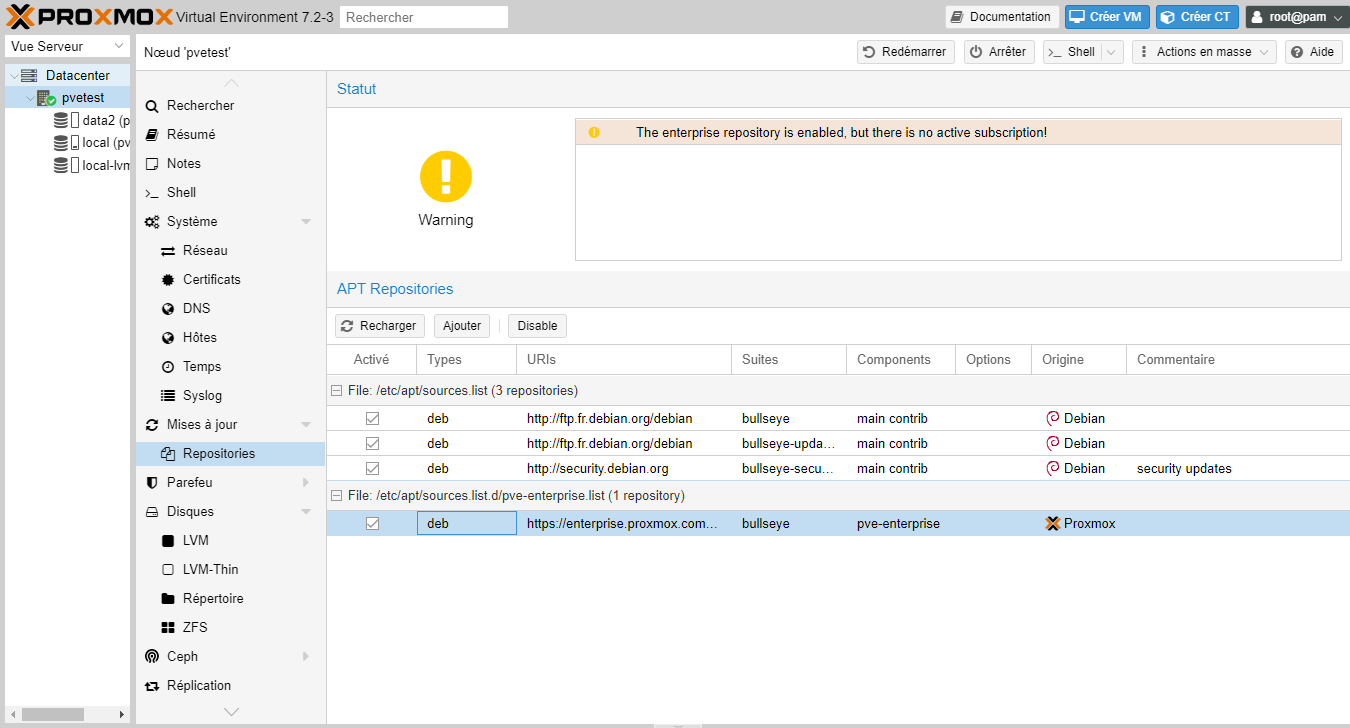Click the Parefeu shield icon
This screenshot has width=1350, height=728.
[x=152, y=483]
